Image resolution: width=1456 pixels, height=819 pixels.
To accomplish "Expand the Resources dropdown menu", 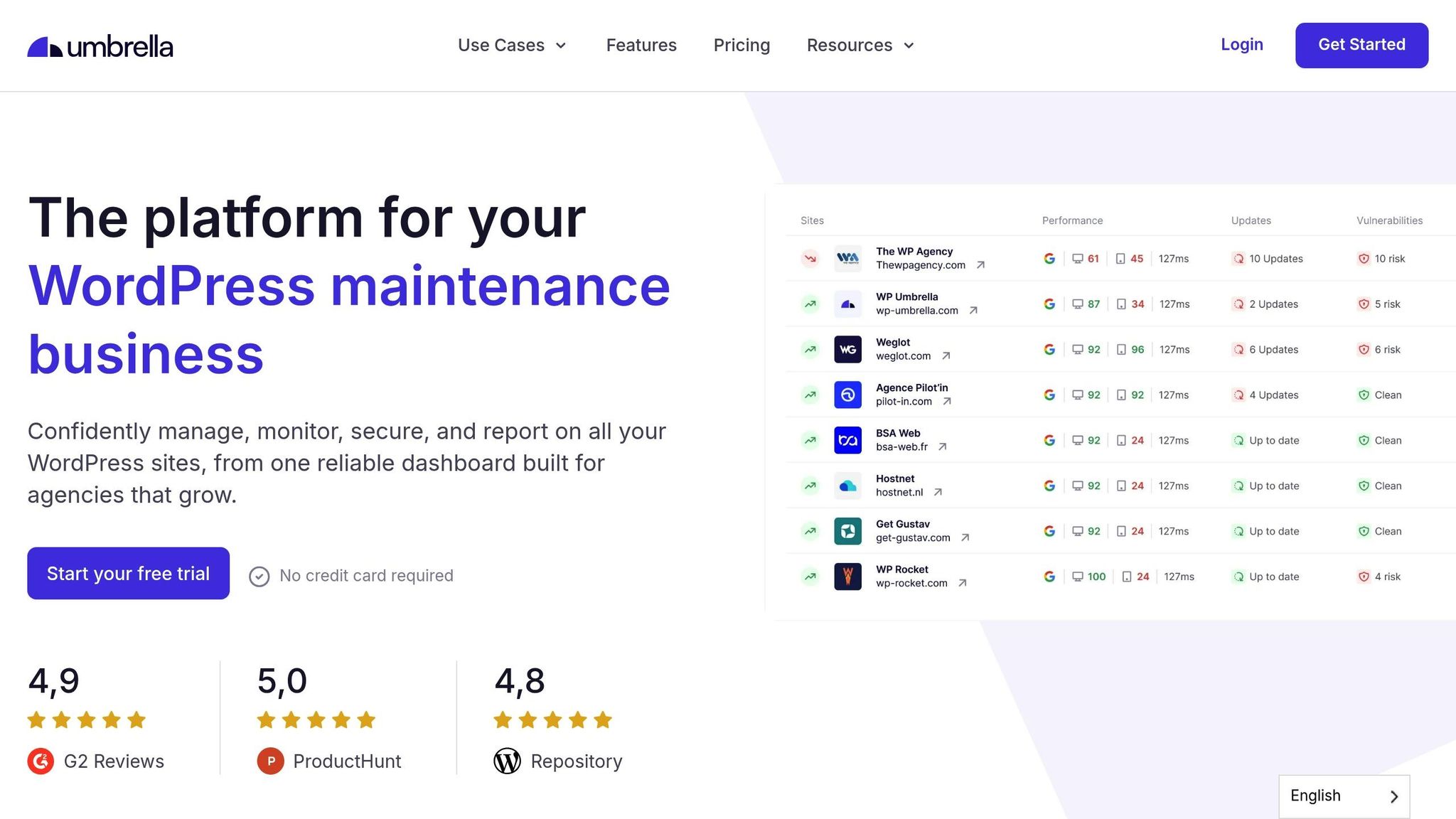I will (860, 45).
